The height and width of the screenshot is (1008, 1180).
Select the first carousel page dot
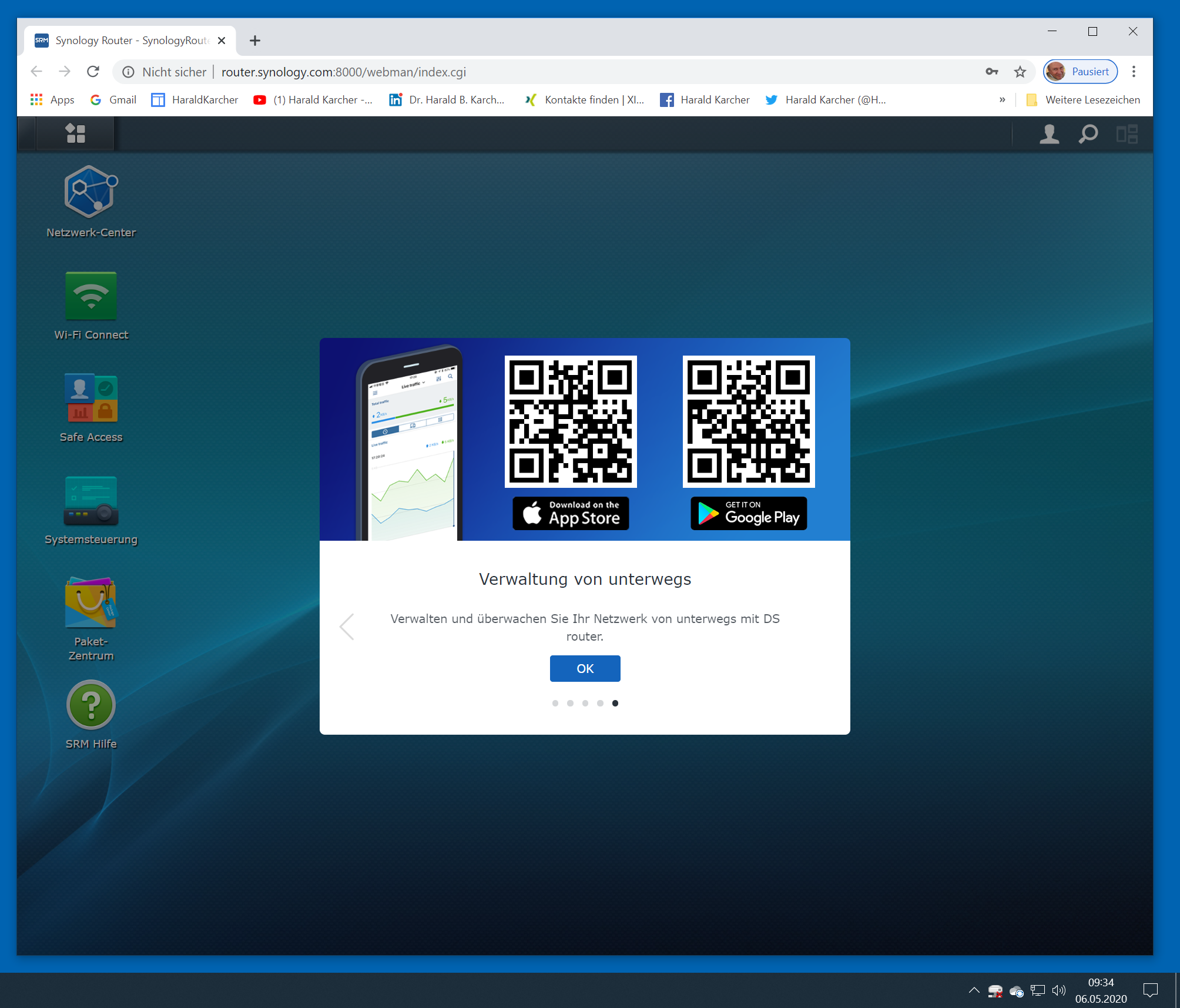(555, 703)
